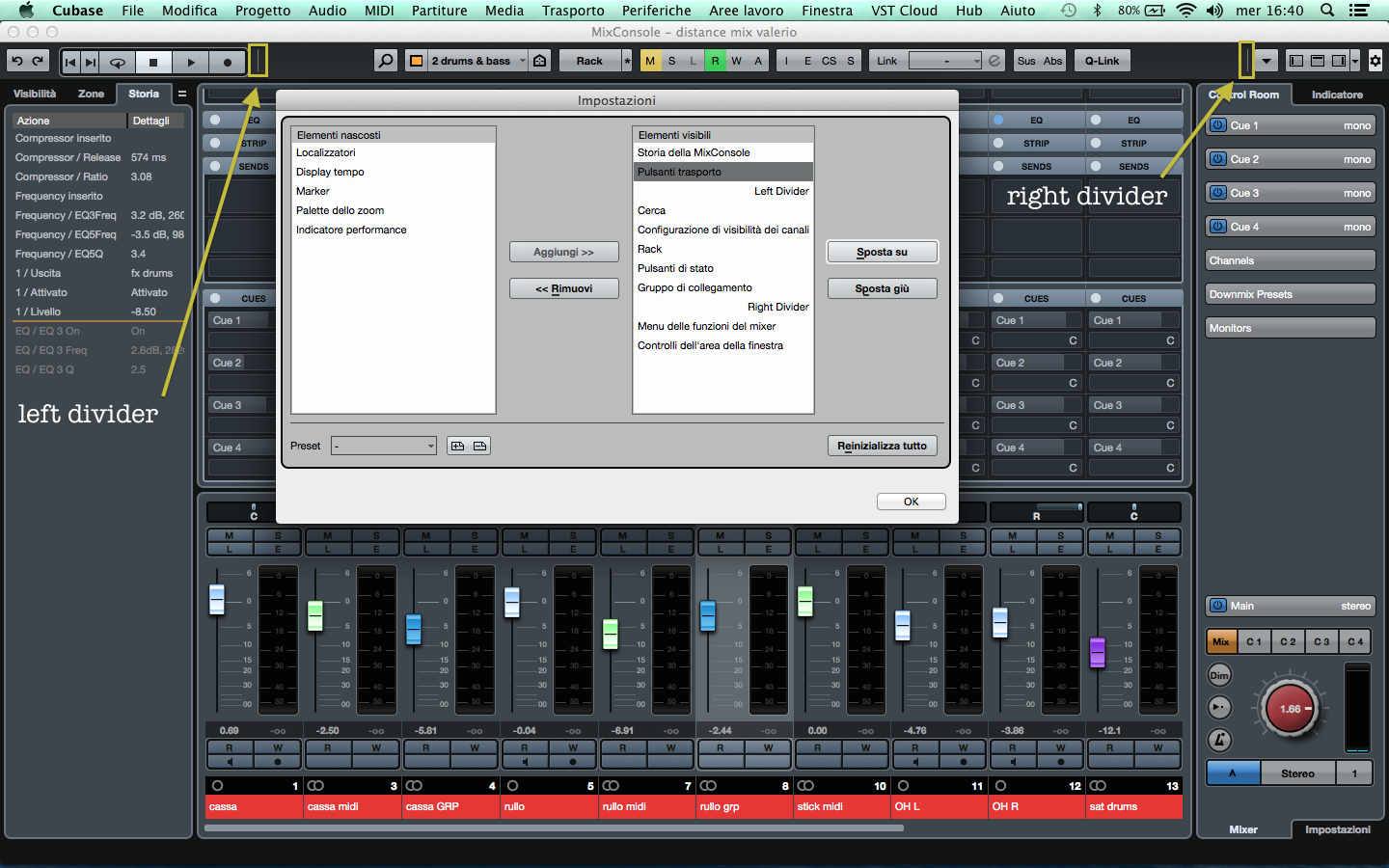Click magnifier search channel icon
Image resolution: width=1389 pixels, height=868 pixels.
tap(386, 61)
